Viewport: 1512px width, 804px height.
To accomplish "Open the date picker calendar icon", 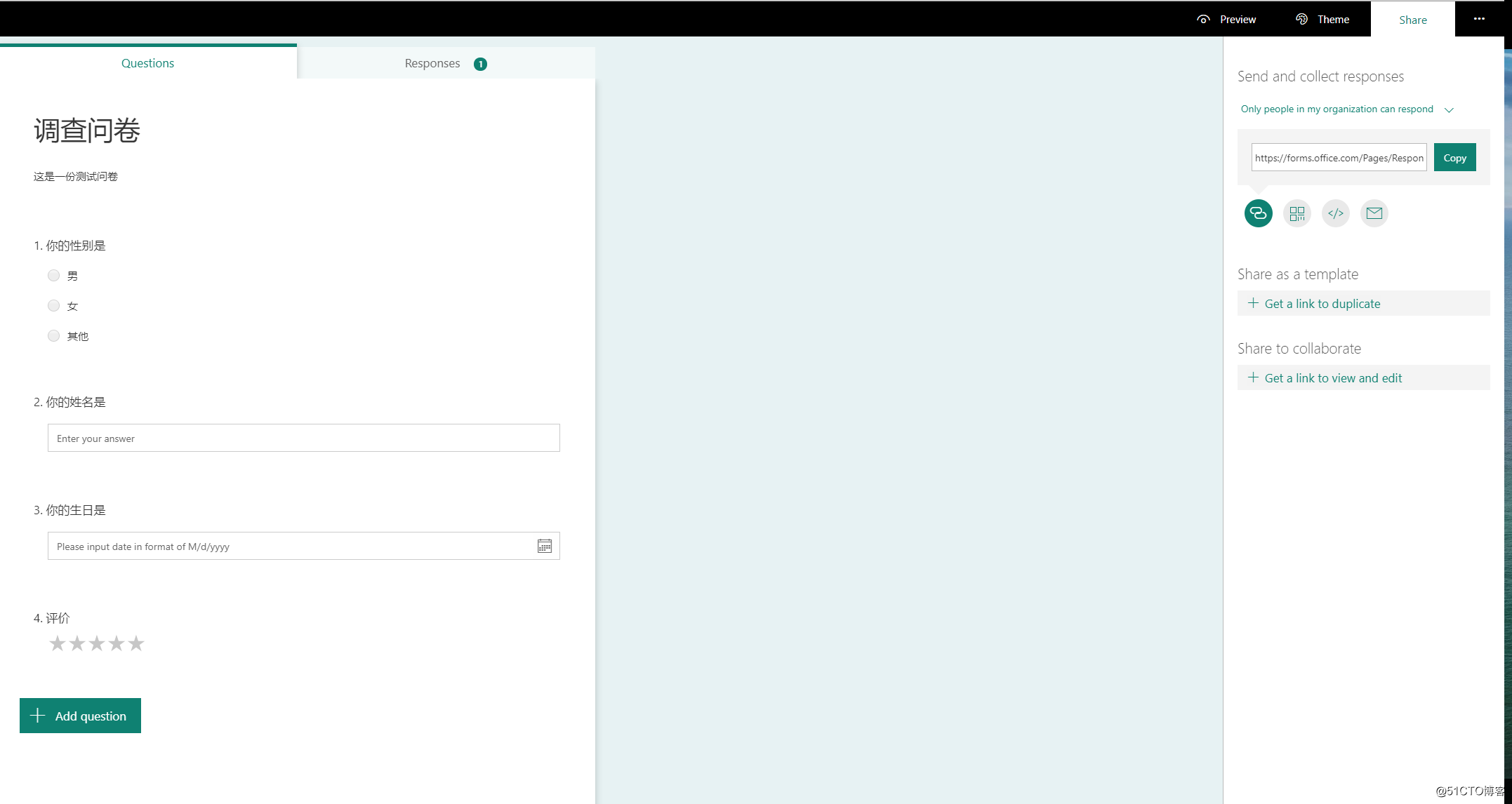I will 545,546.
